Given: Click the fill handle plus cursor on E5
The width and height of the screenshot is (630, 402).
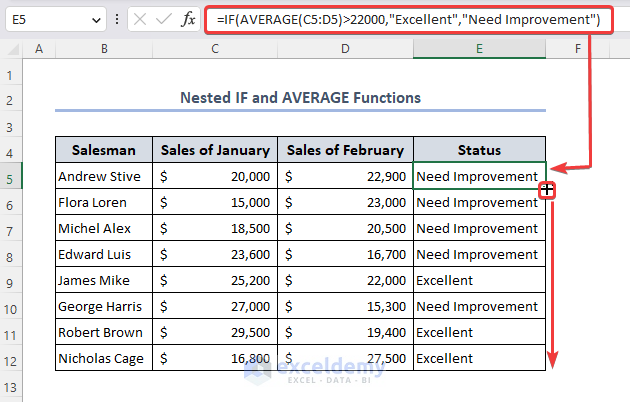Looking at the screenshot, I should pos(548,189).
